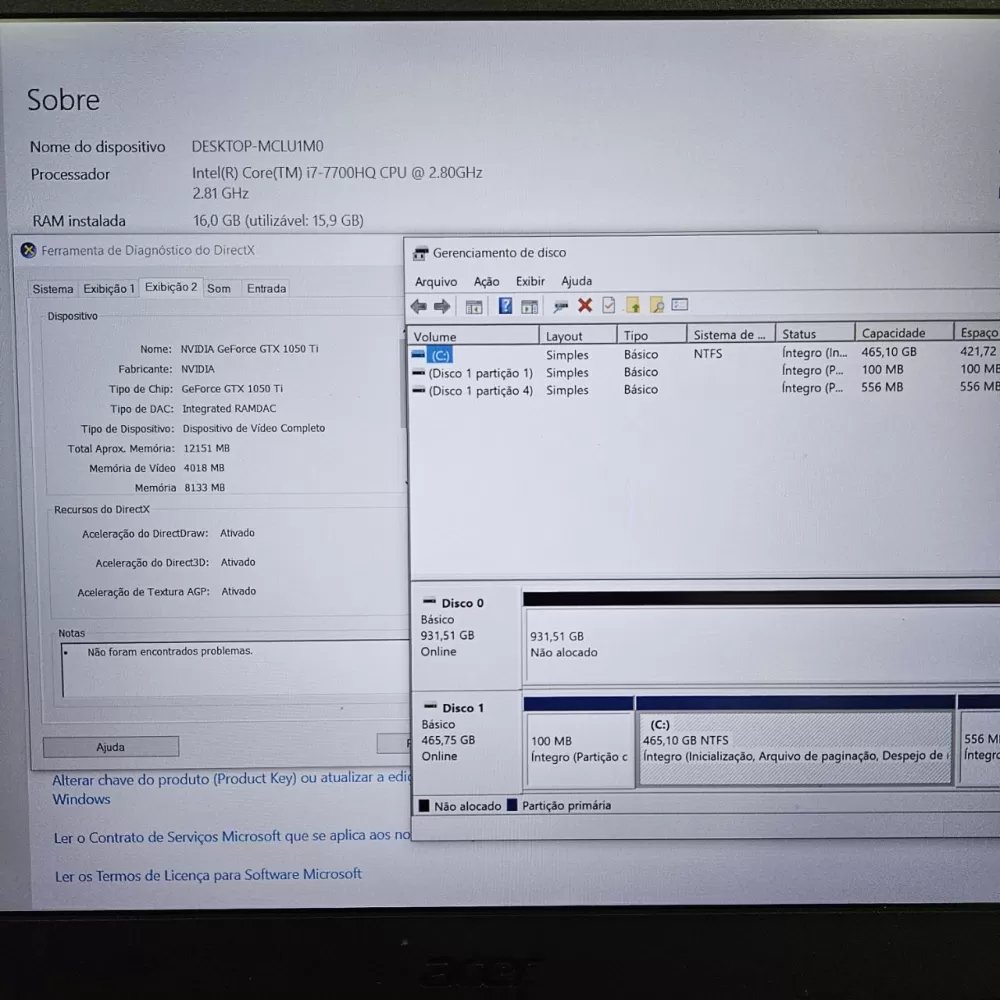The image size is (1000, 1000).
Task: Open the Ação menu
Action: [486, 281]
